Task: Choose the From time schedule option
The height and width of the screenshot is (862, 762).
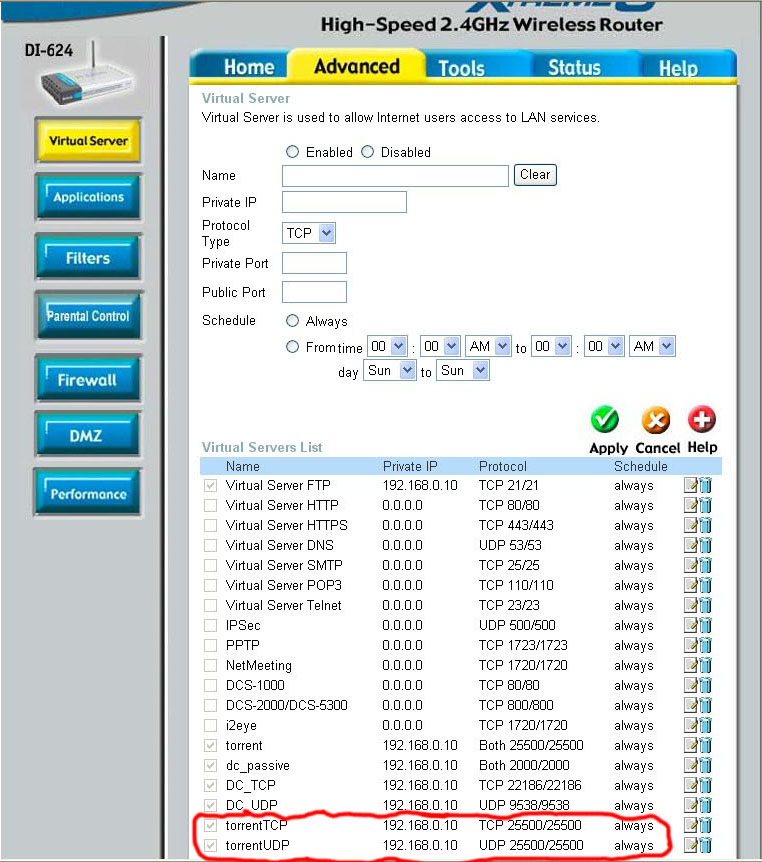Action: [292, 347]
